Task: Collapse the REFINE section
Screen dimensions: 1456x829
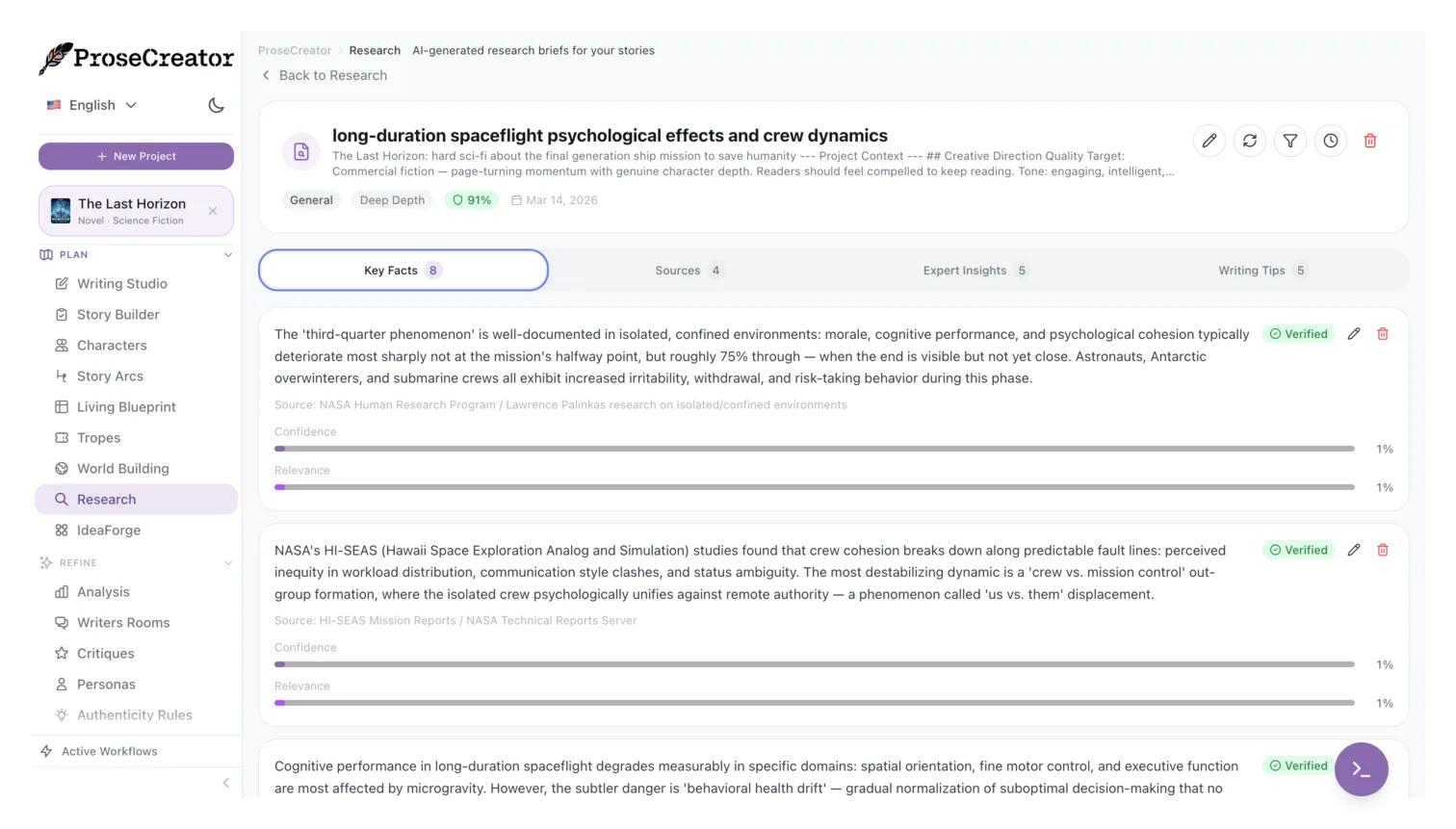Action: point(228,562)
